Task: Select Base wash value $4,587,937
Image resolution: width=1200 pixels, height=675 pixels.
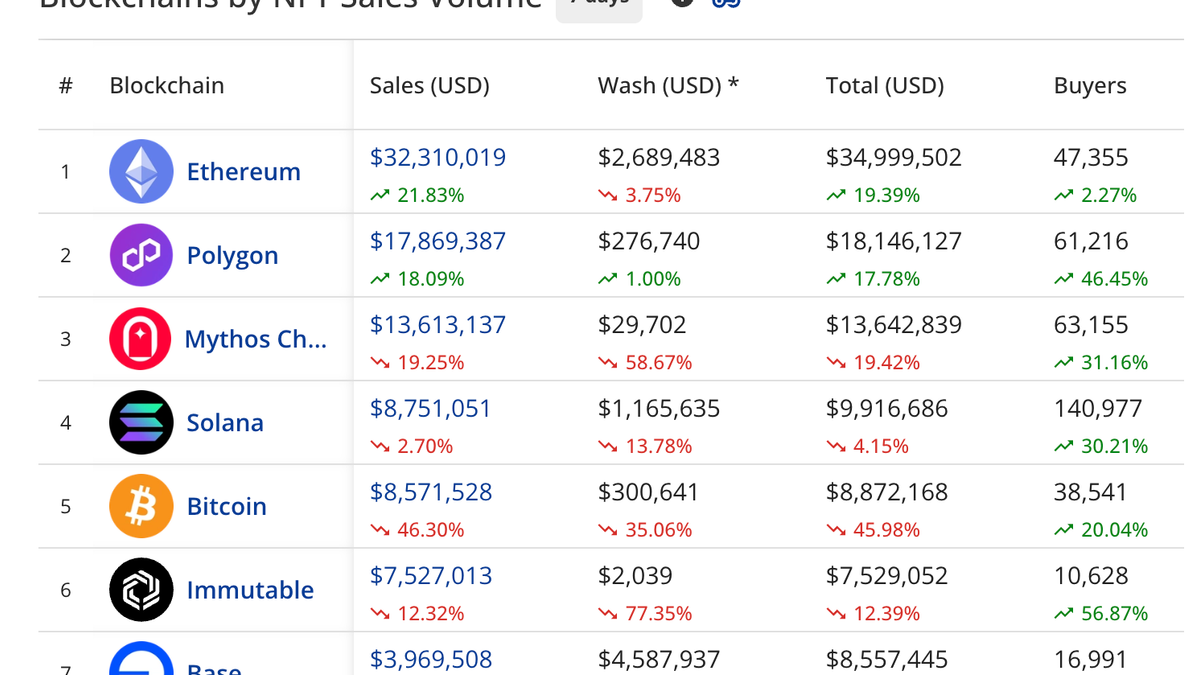Action: click(659, 660)
